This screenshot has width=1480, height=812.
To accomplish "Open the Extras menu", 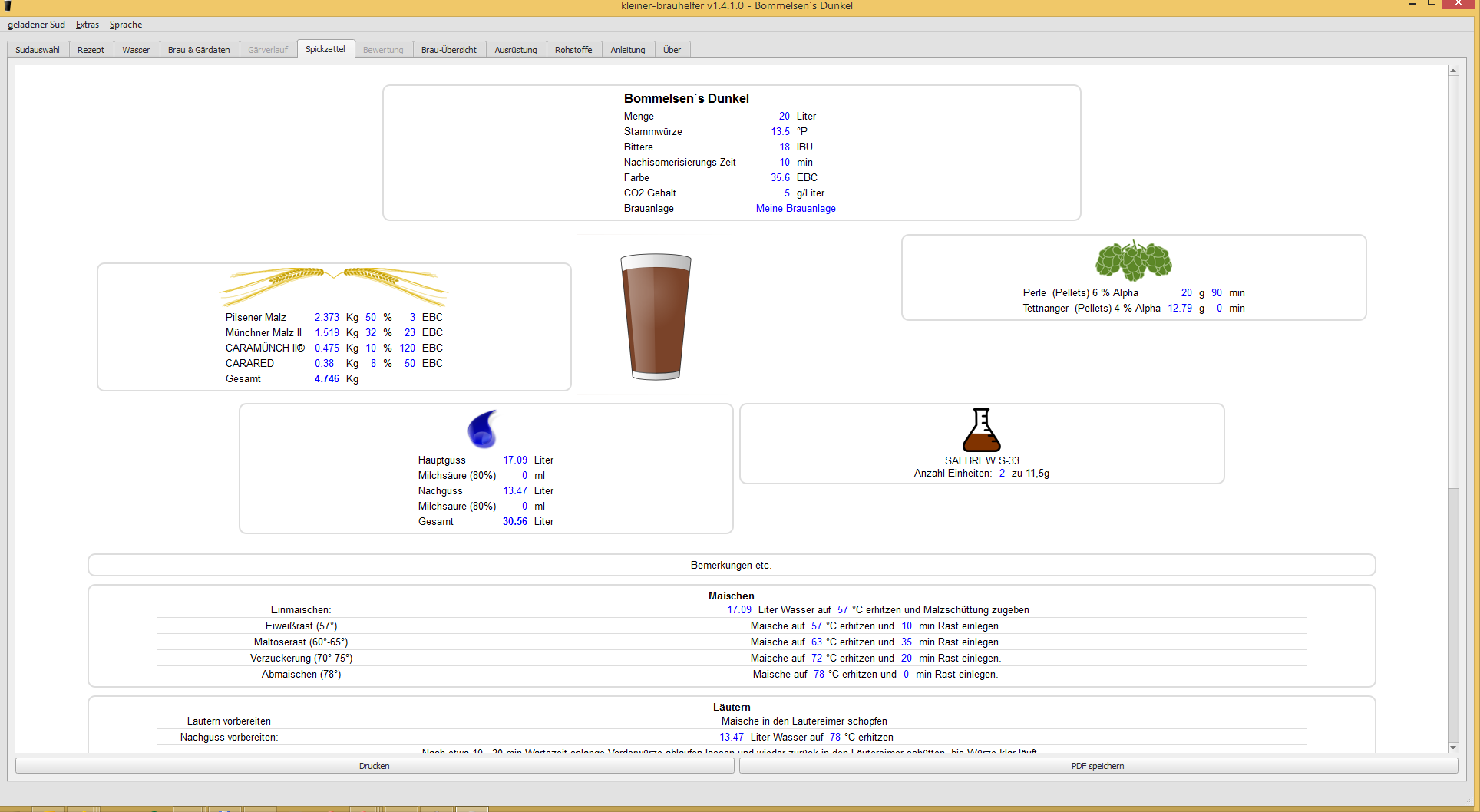I will pyautogui.click(x=88, y=25).
